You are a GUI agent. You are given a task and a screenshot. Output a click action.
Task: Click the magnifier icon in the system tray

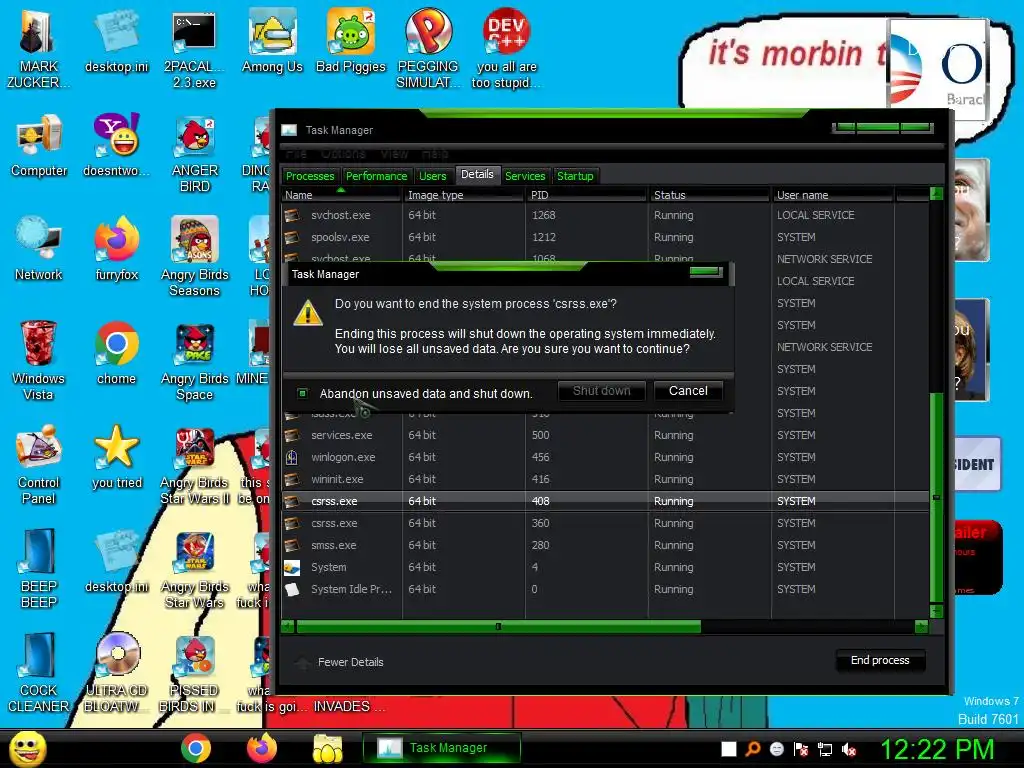coord(753,749)
